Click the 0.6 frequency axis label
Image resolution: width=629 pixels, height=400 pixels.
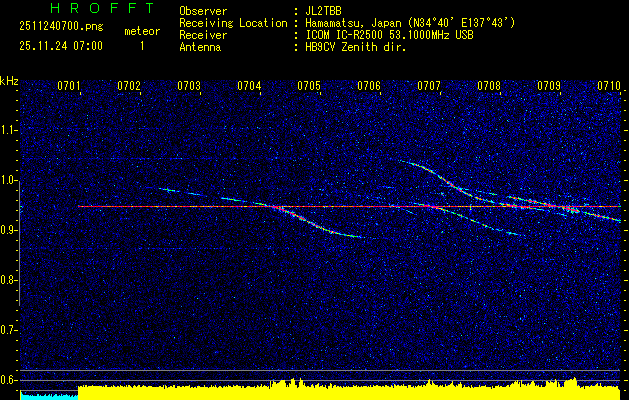[9, 380]
